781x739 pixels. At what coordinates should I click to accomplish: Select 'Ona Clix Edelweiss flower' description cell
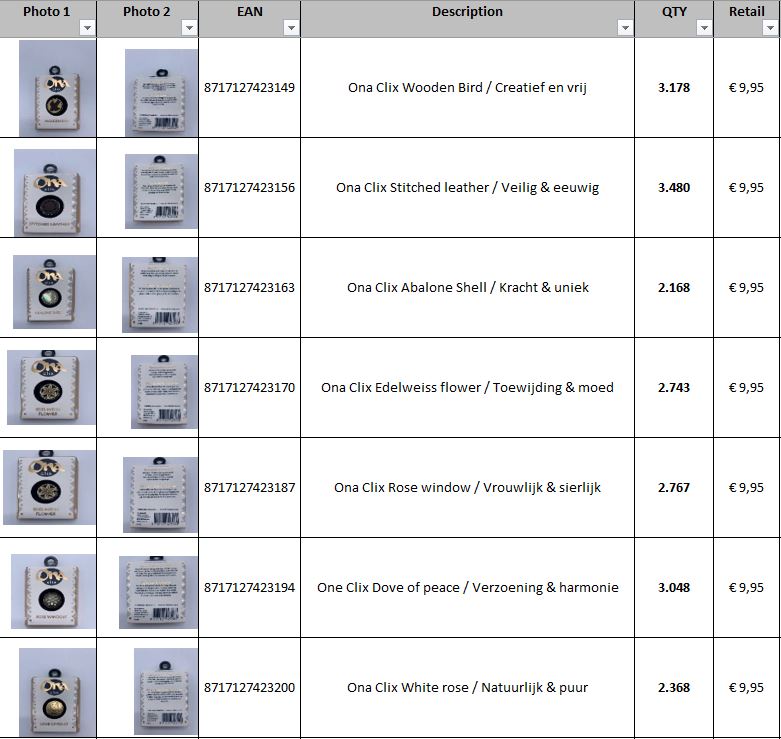click(x=467, y=387)
